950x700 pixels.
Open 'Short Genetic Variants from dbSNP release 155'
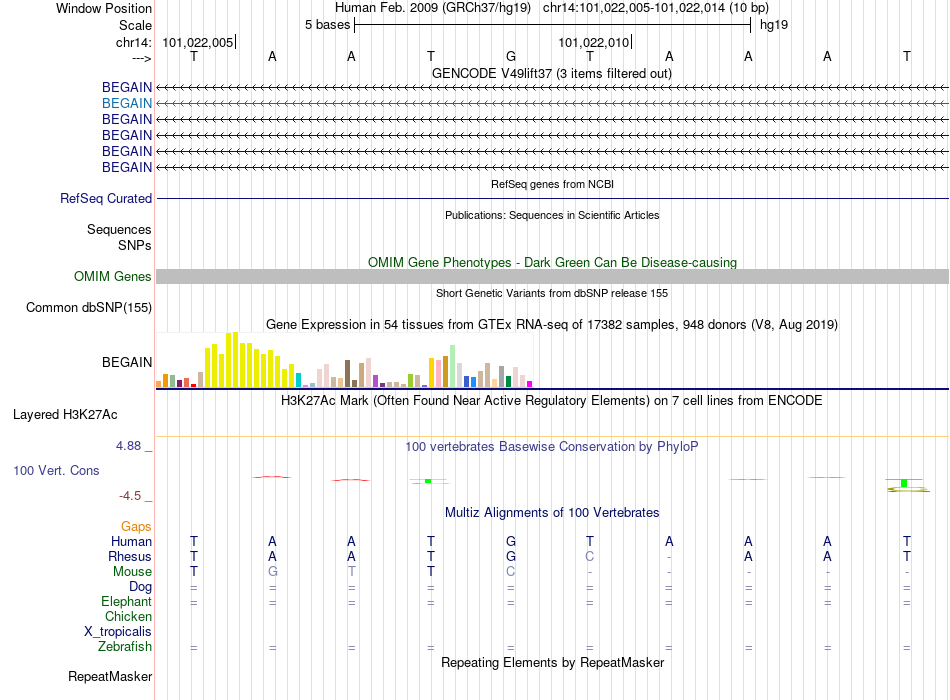tap(552, 293)
